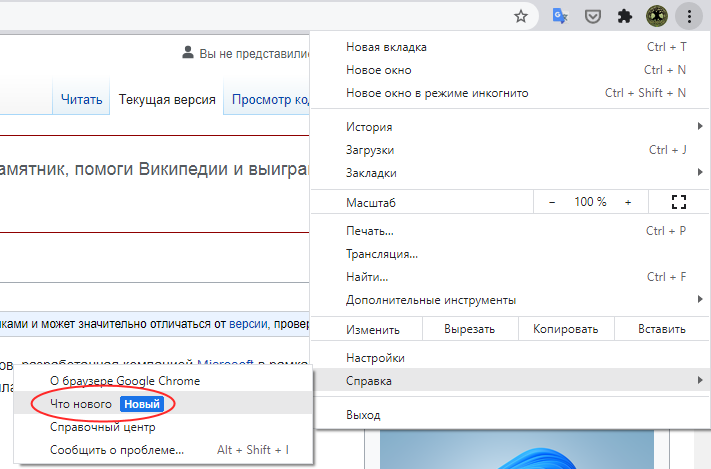Open the user profile avatar
The width and height of the screenshot is (711, 469).
(x=657, y=17)
